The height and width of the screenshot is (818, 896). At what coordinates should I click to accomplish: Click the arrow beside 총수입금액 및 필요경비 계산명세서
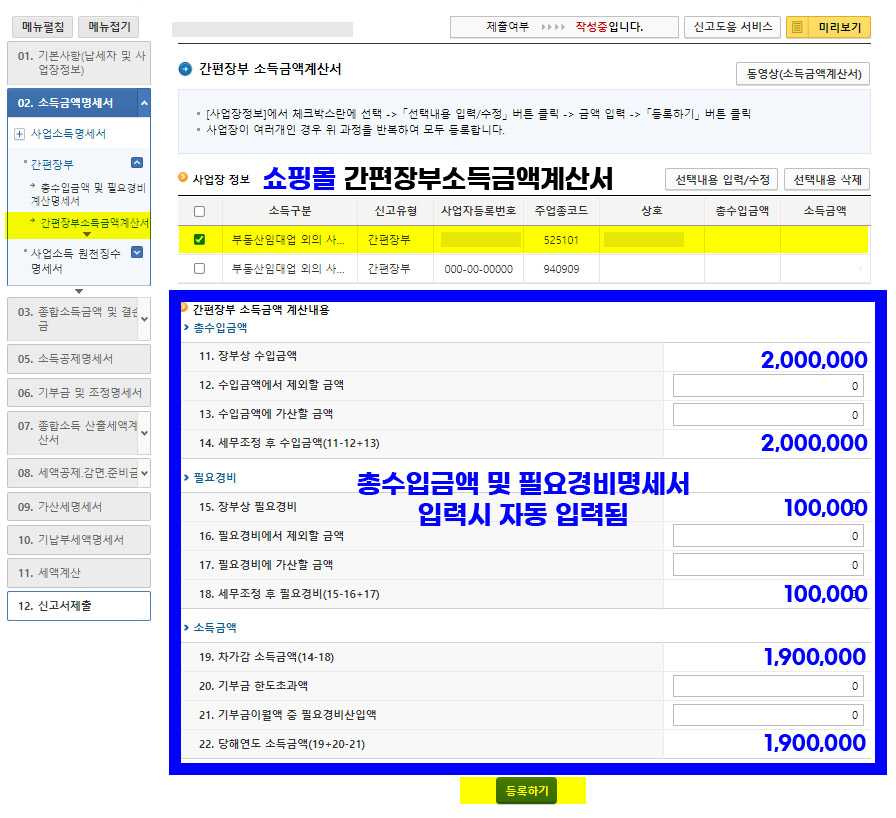pyautogui.click(x=32, y=185)
